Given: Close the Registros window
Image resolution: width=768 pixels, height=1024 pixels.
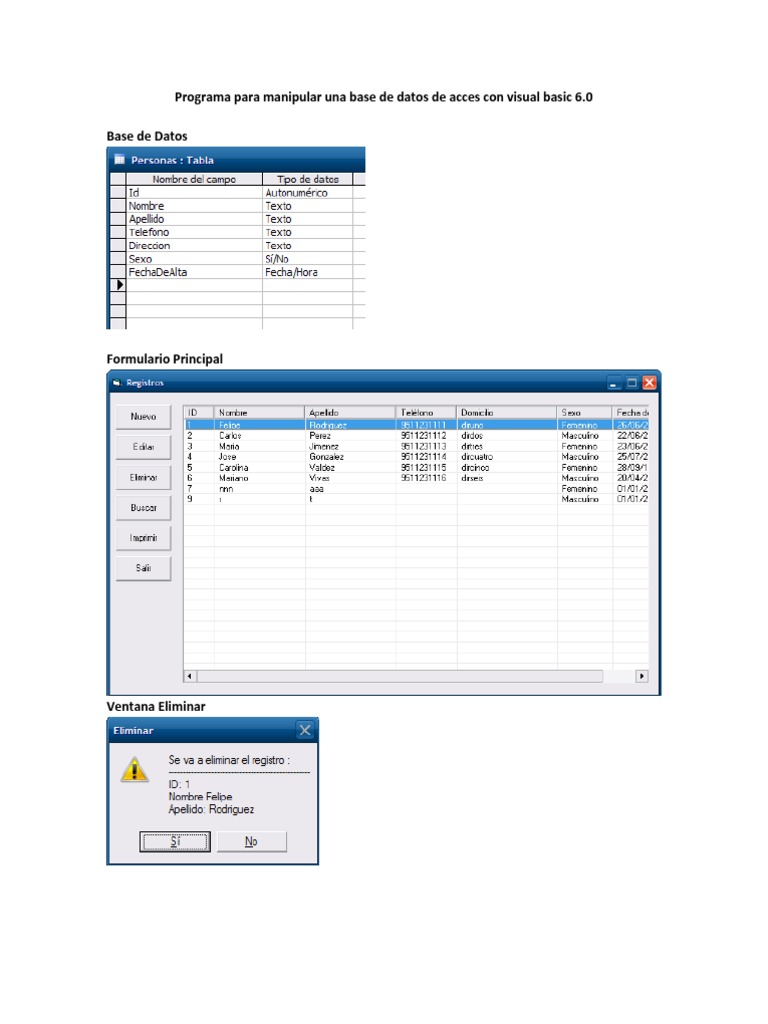Looking at the screenshot, I should (x=649, y=383).
